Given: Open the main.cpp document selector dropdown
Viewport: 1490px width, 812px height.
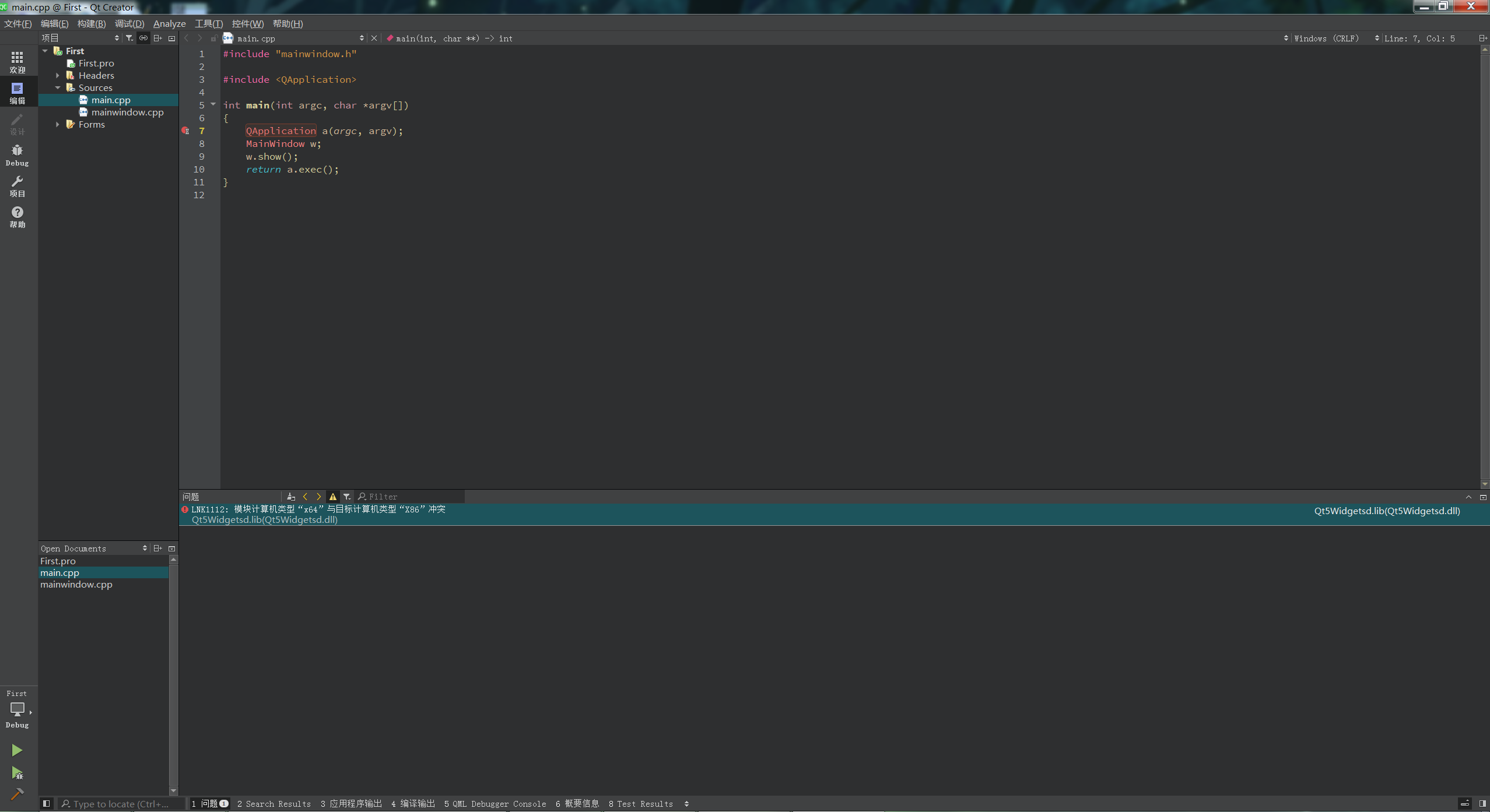Looking at the screenshot, I should point(300,38).
